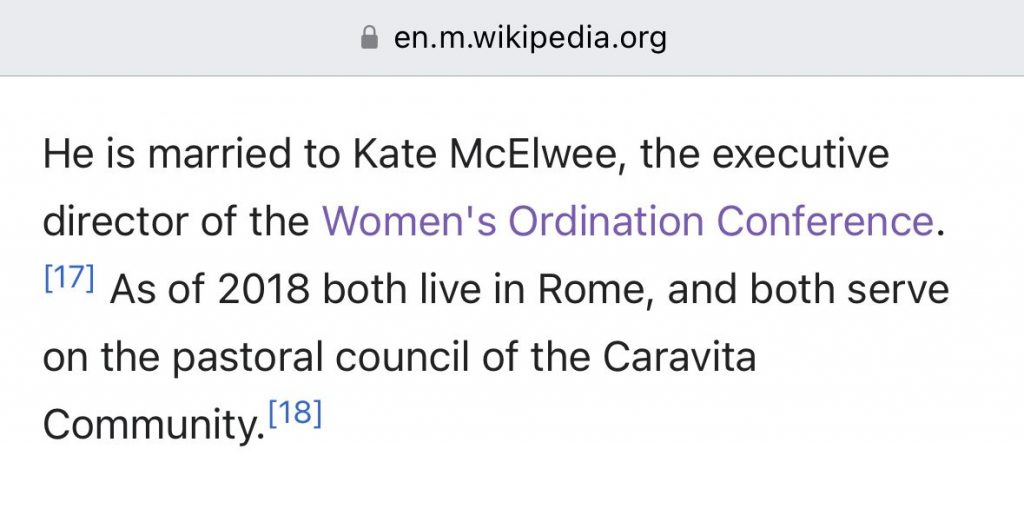
Task: Click the padlock icon in address bar
Action: (369, 38)
